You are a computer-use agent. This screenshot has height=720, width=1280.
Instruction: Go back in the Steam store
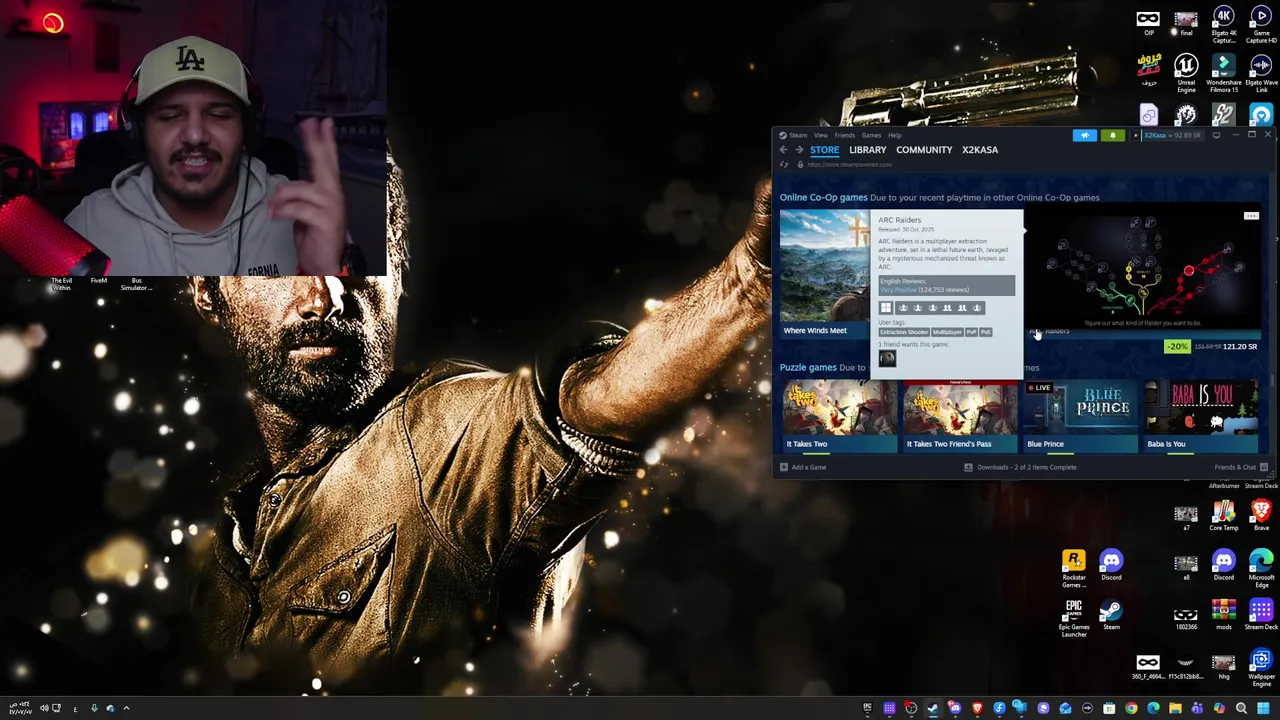pyautogui.click(x=783, y=150)
